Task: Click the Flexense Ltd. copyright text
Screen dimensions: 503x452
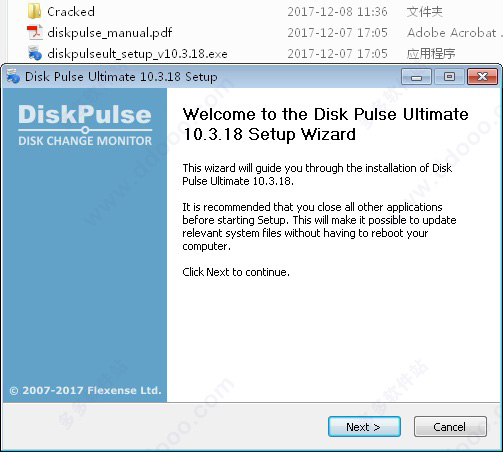Action: (85, 390)
